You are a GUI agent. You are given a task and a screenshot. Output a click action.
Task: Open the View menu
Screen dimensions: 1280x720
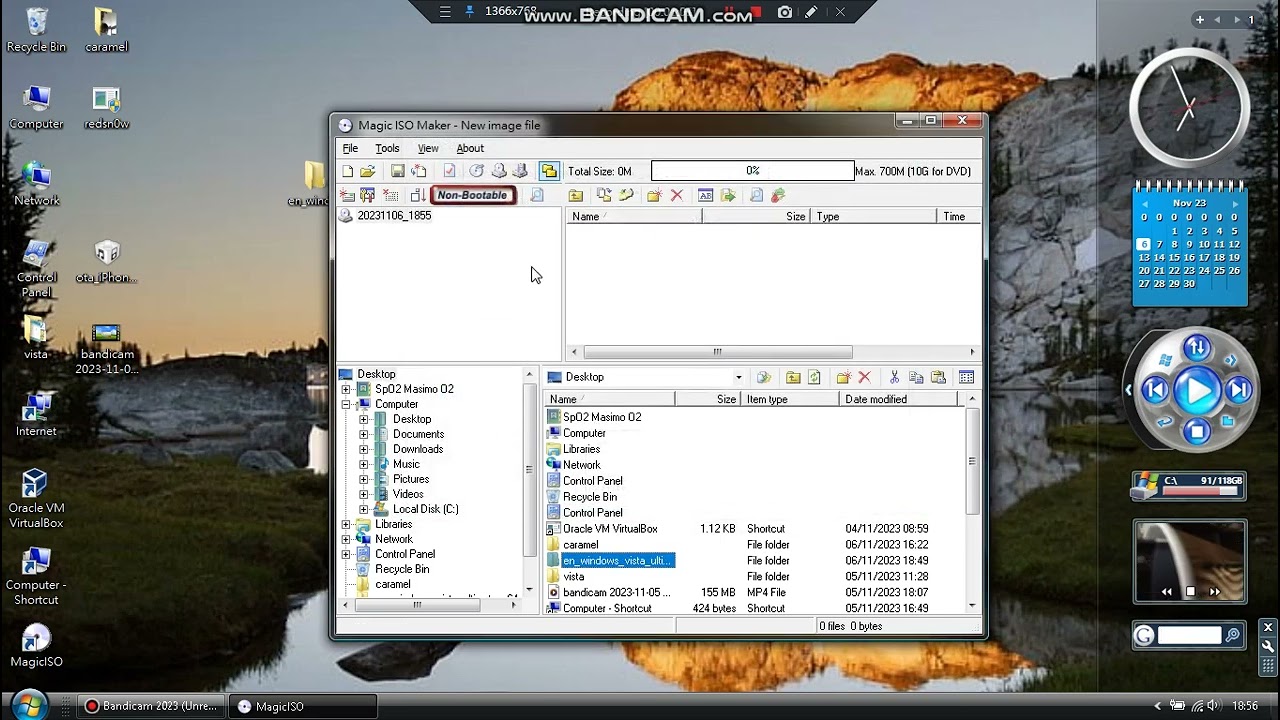click(428, 148)
